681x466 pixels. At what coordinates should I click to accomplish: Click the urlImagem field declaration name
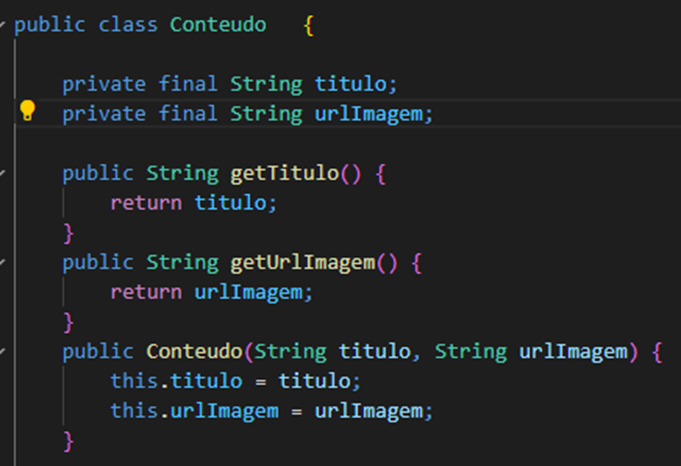click(368, 114)
